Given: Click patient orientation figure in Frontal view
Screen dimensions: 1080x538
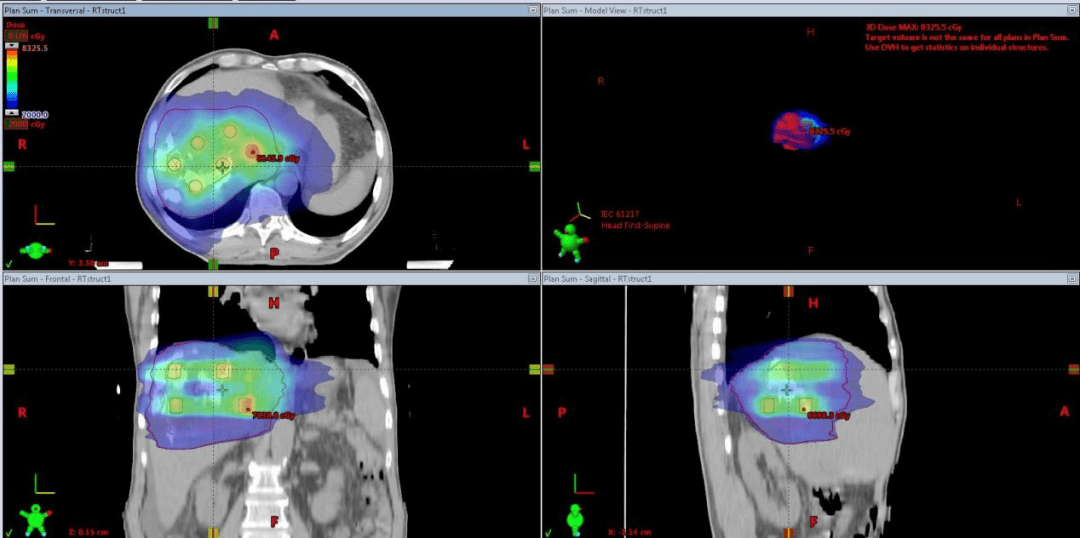Looking at the screenshot, I should (x=36, y=520).
